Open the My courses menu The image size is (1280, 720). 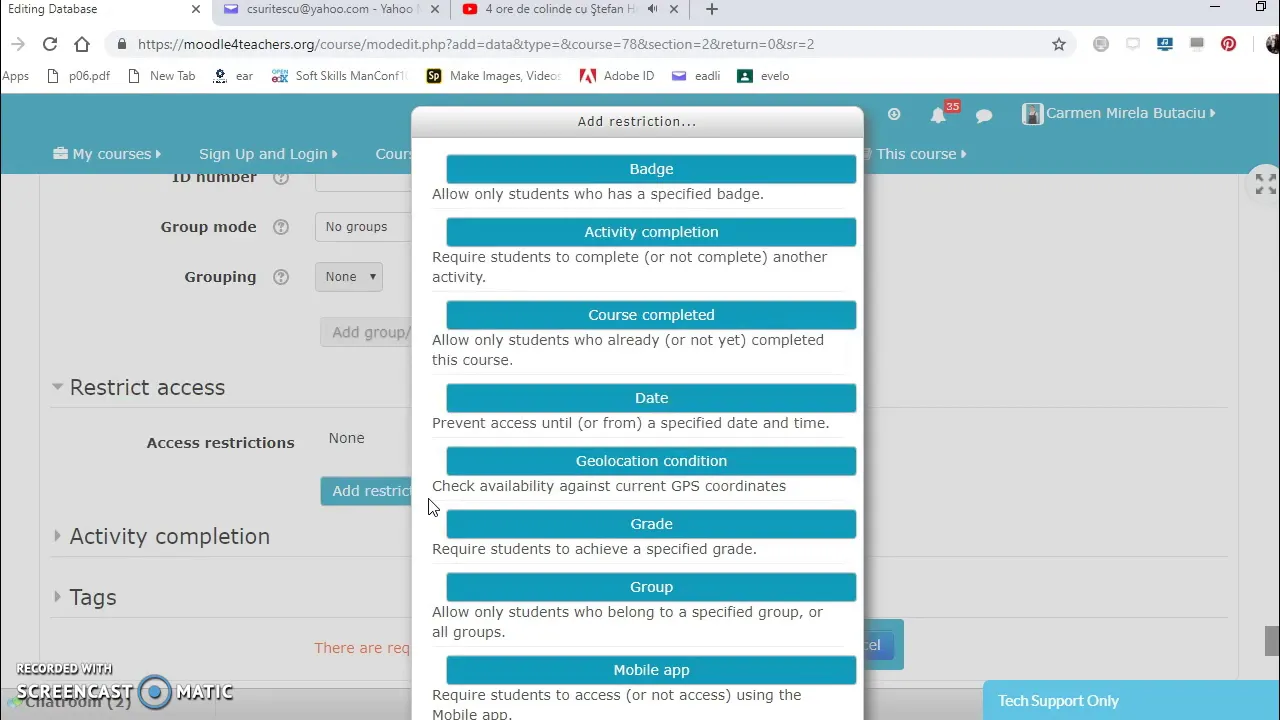pos(107,154)
